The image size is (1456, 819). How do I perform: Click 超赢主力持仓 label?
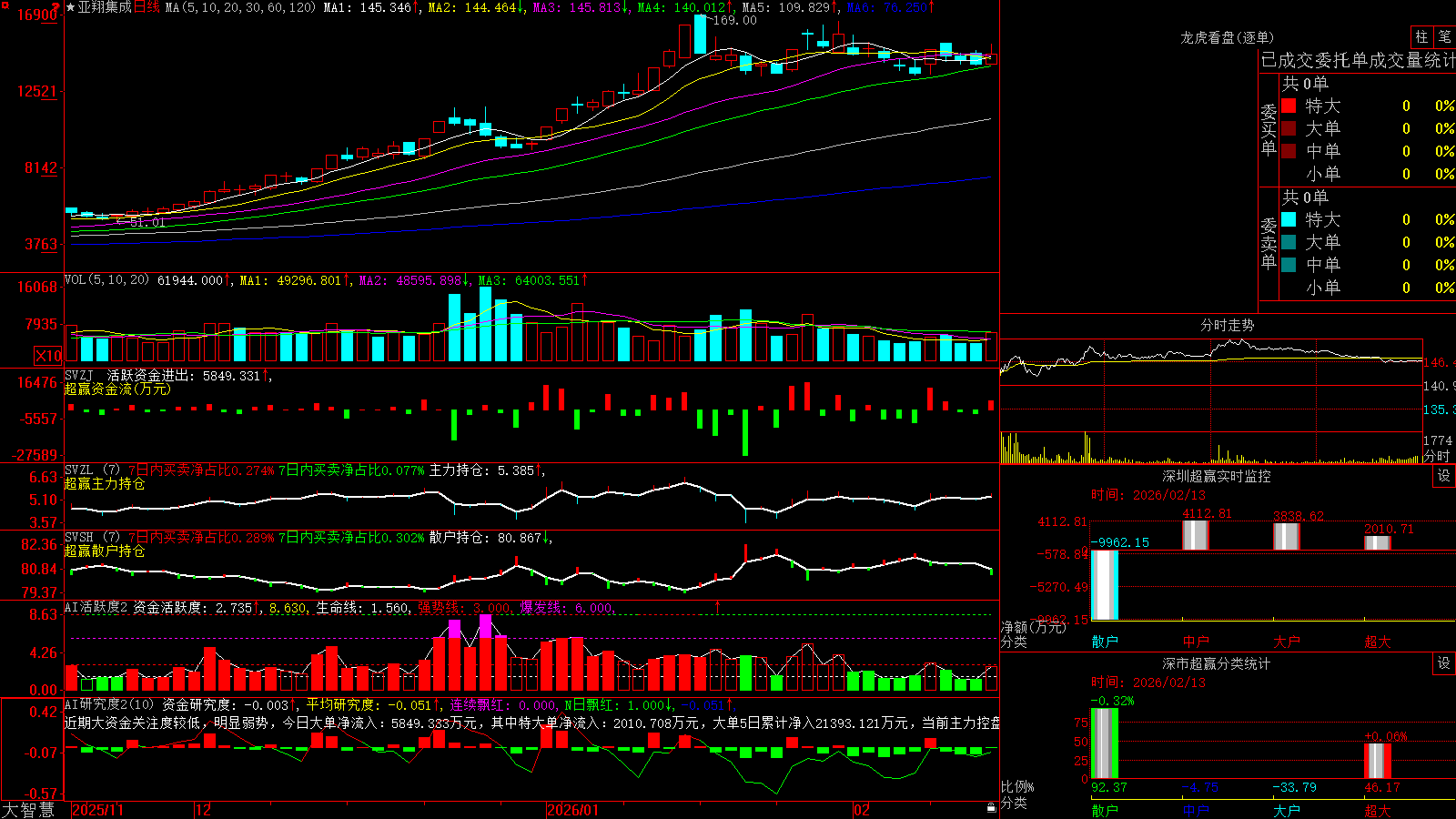[x=105, y=483]
